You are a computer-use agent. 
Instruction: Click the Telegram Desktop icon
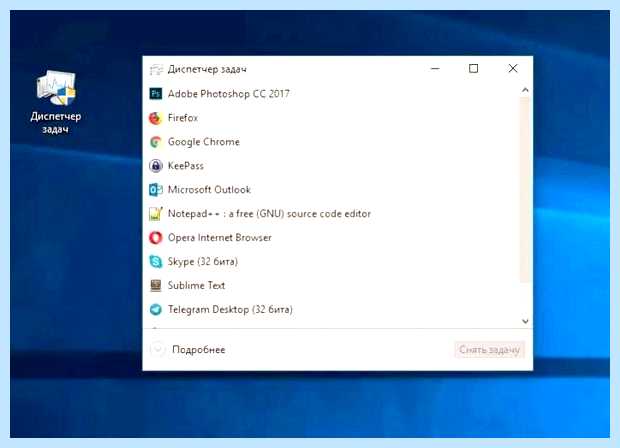155,309
